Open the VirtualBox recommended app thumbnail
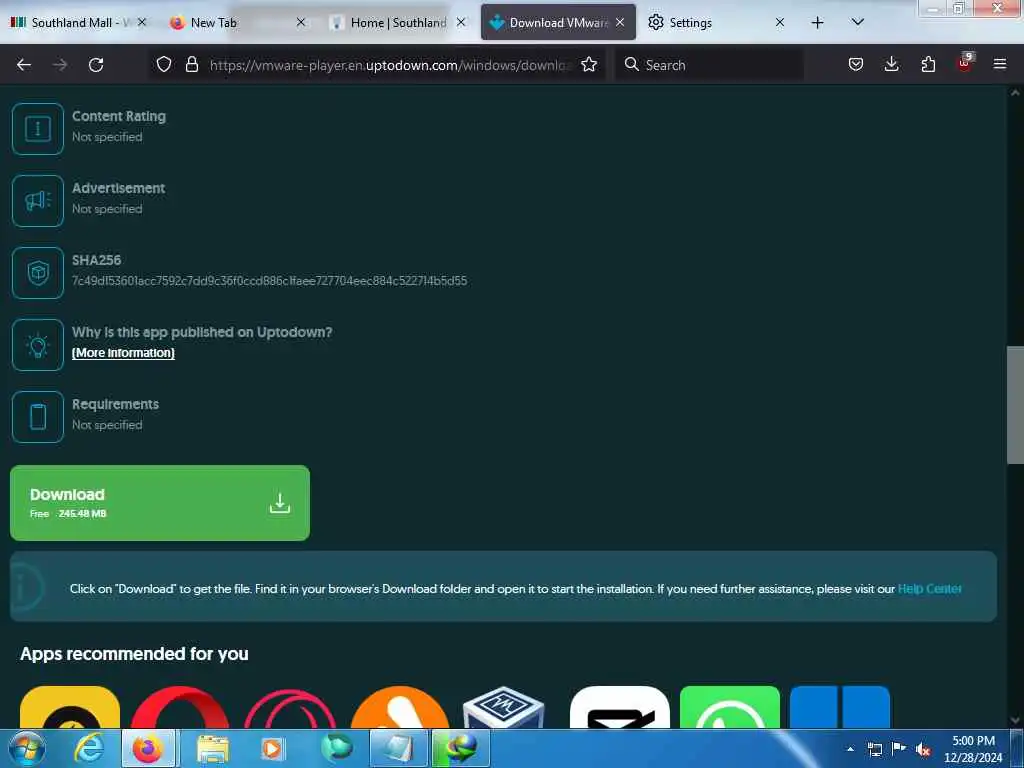 click(x=504, y=707)
